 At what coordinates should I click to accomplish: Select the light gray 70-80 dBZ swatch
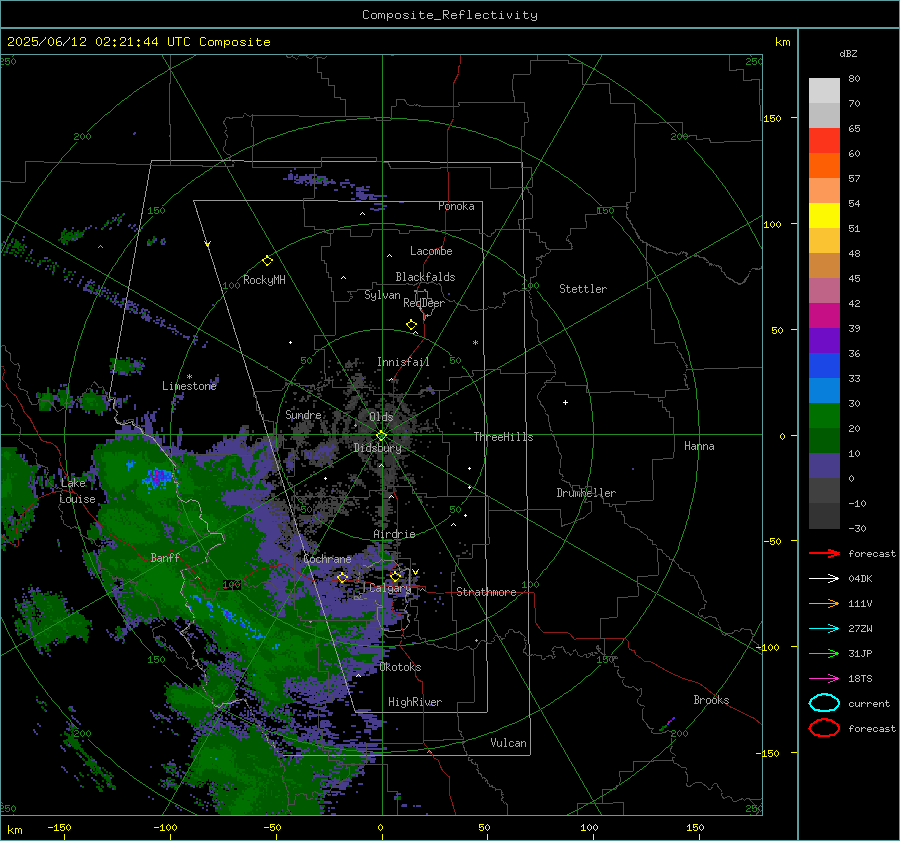824,91
